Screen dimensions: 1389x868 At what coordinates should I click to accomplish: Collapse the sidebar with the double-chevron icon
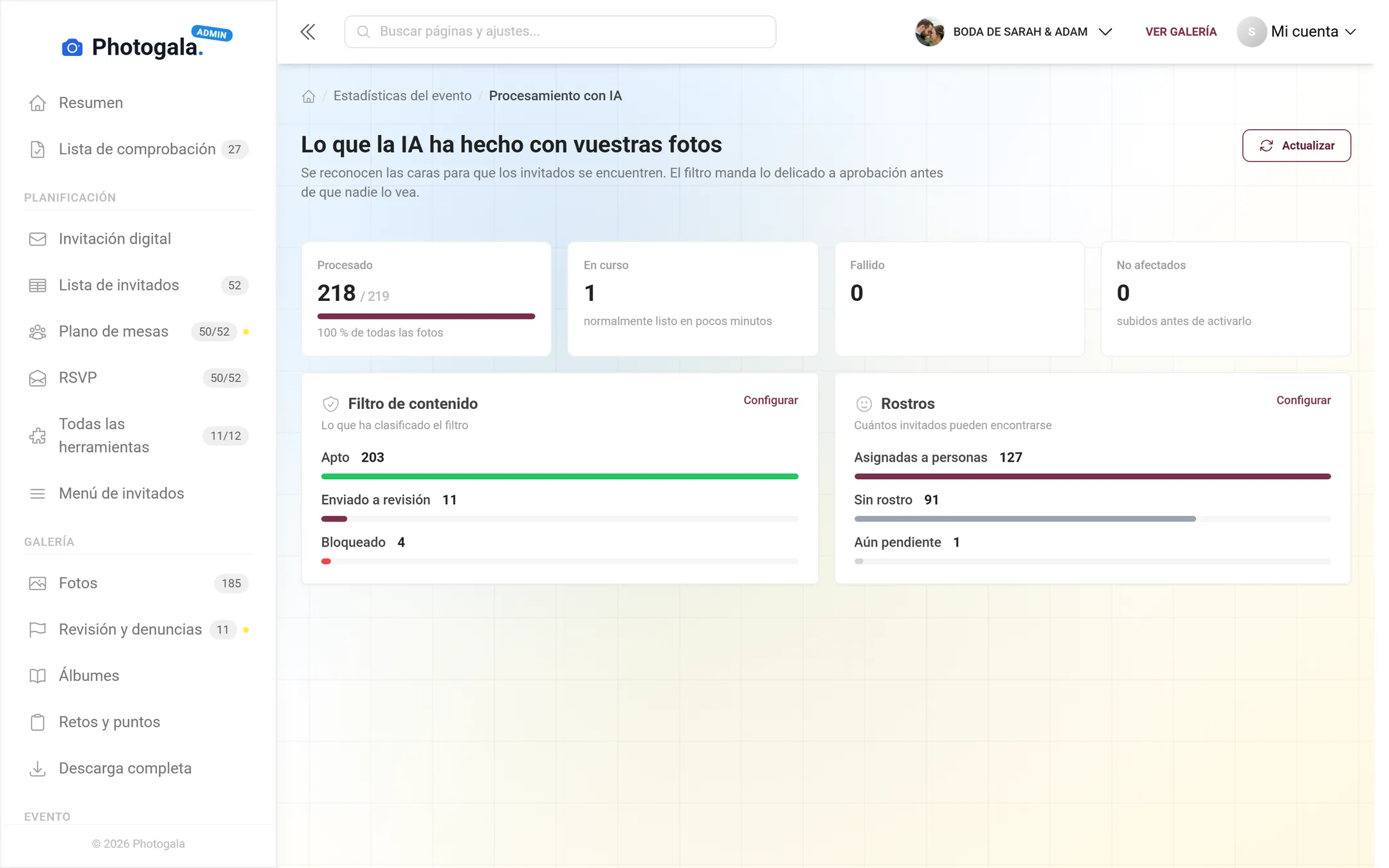click(308, 32)
